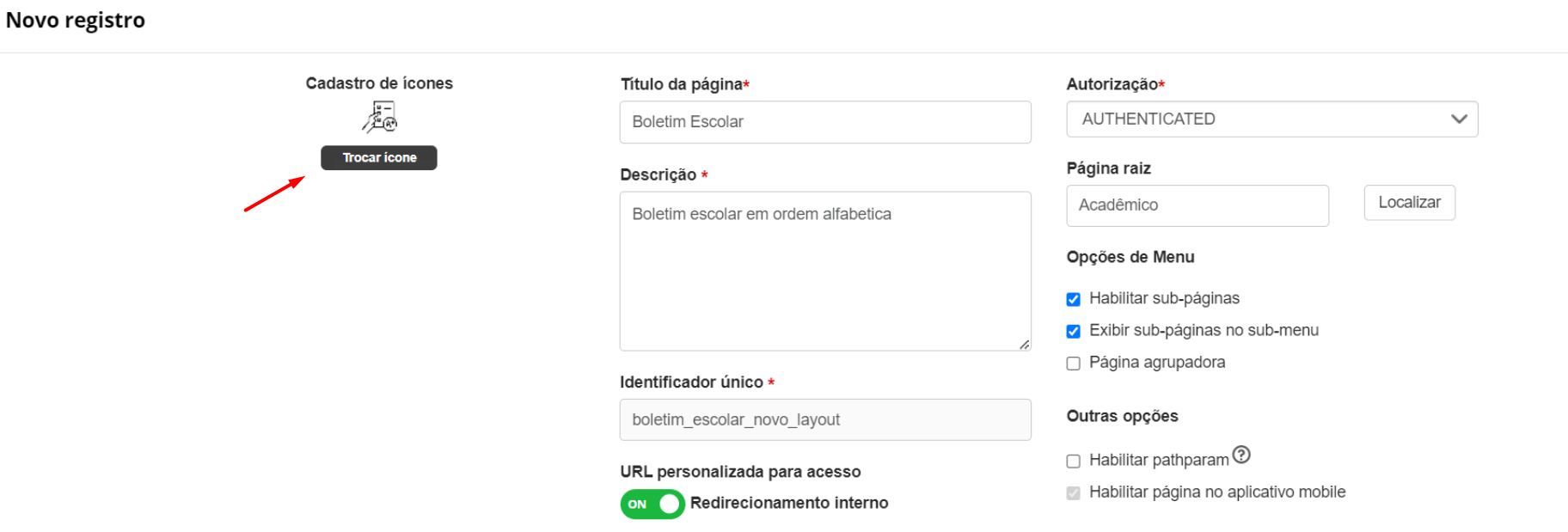Check the Página agrupadora checkbox
The height and width of the screenshot is (532, 1568).
coord(1074,364)
